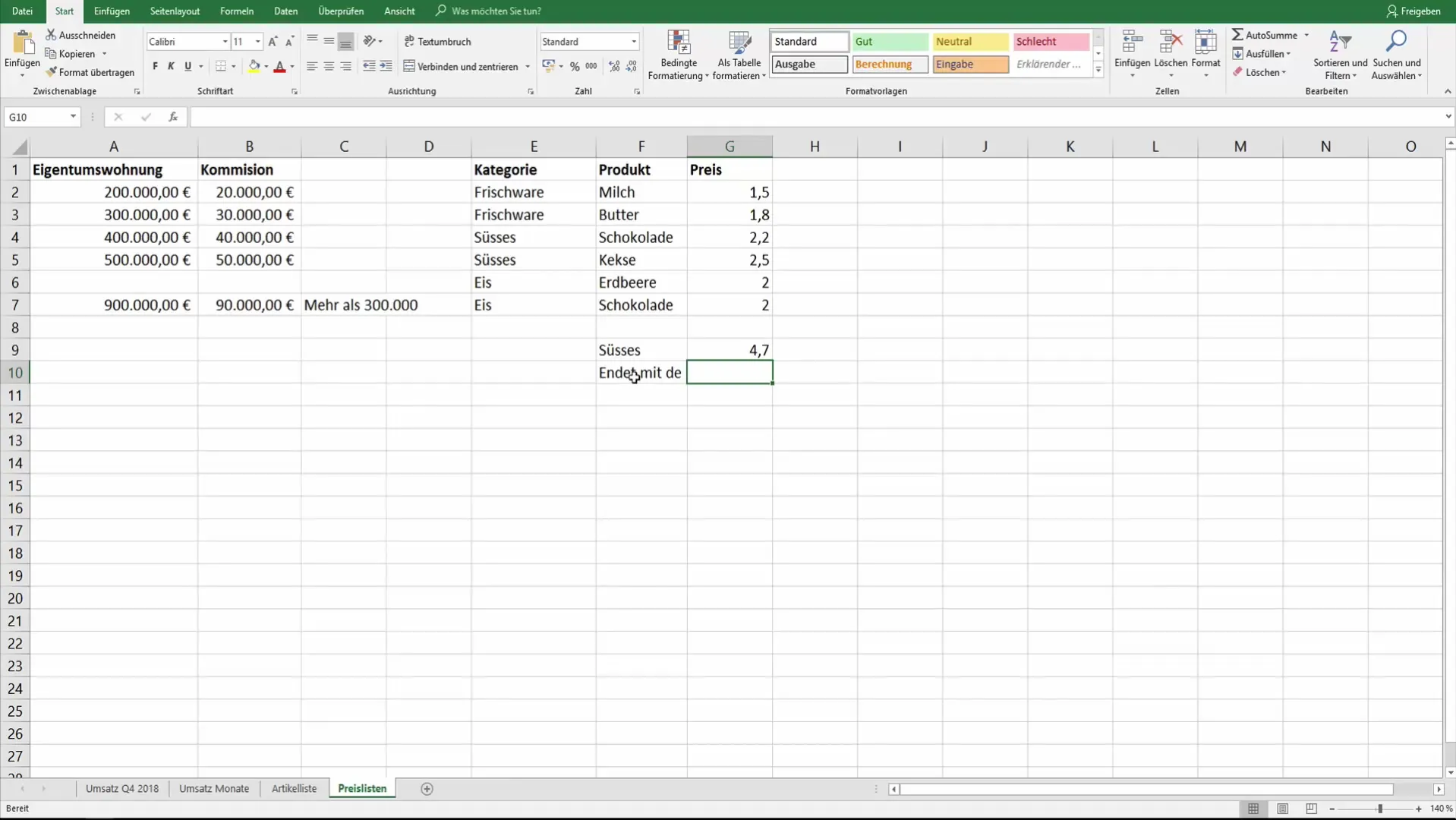Decrease font size with the small A icon
Image resolution: width=1456 pixels, height=820 pixels.
(289, 42)
